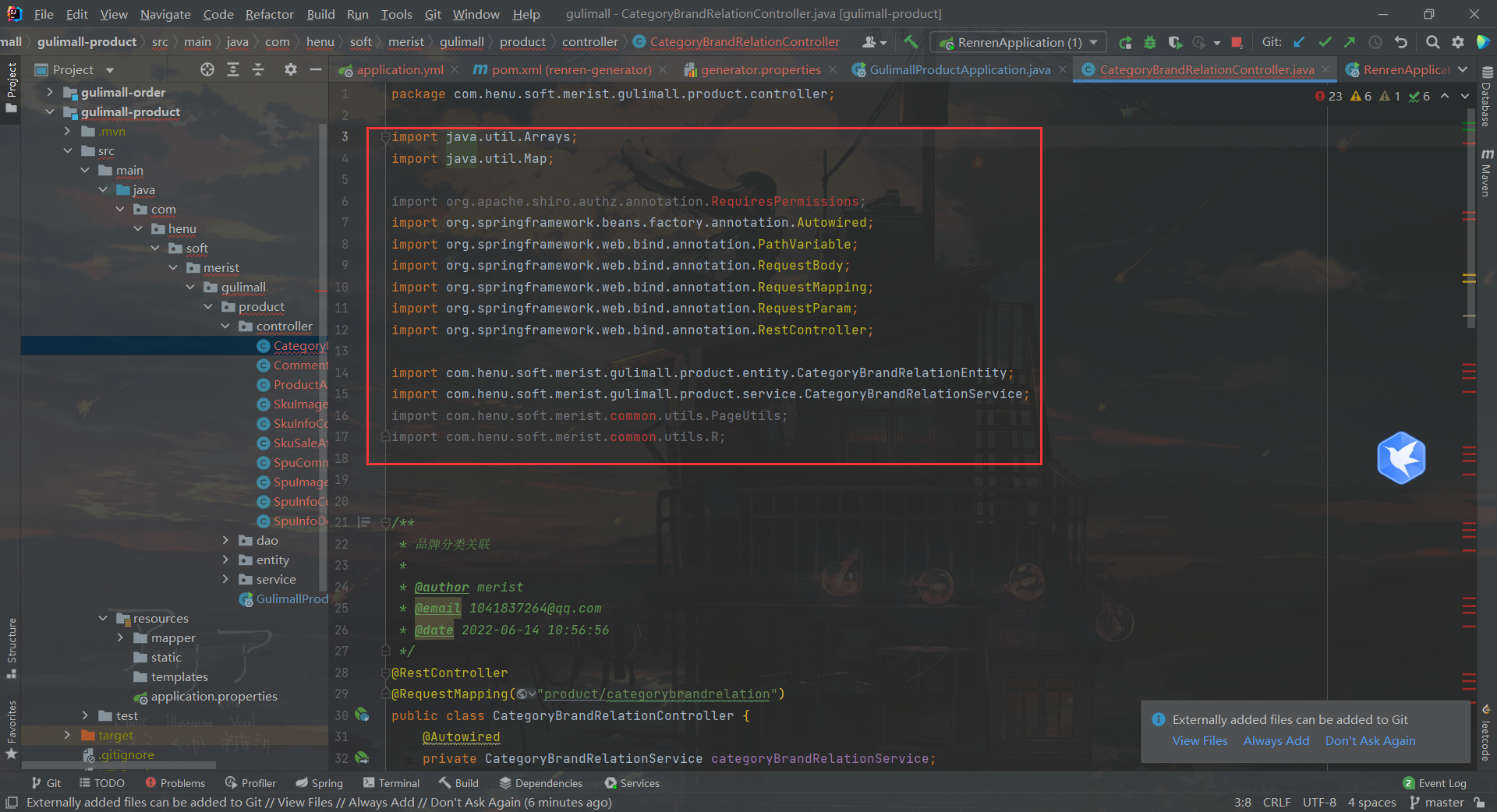Open Search Everywhere magnifier icon

pyautogui.click(x=1432, y=42)
